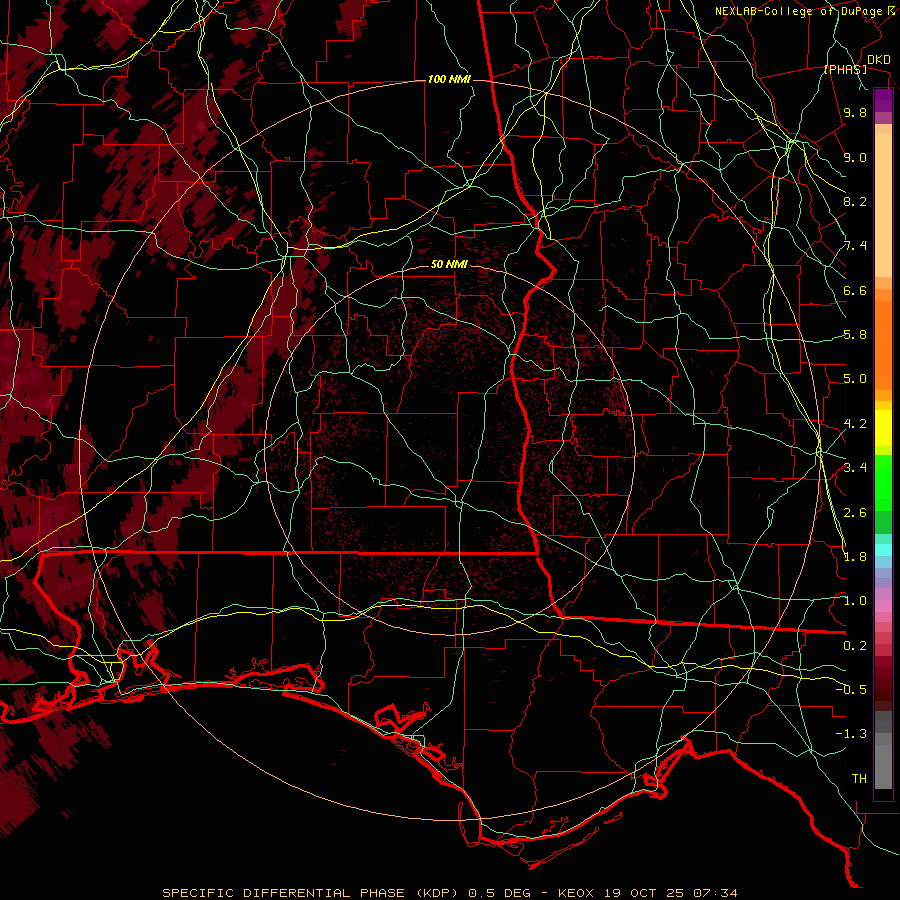Click the "0.5 DEG" elevation angle text
This screenshot has width=900, height=900.
click(499, 893)
